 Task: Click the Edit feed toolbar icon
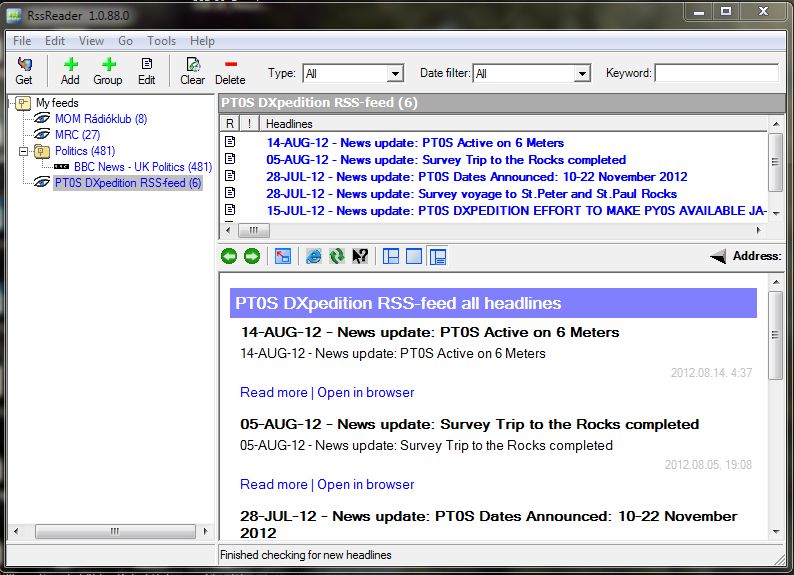[147, 64]
